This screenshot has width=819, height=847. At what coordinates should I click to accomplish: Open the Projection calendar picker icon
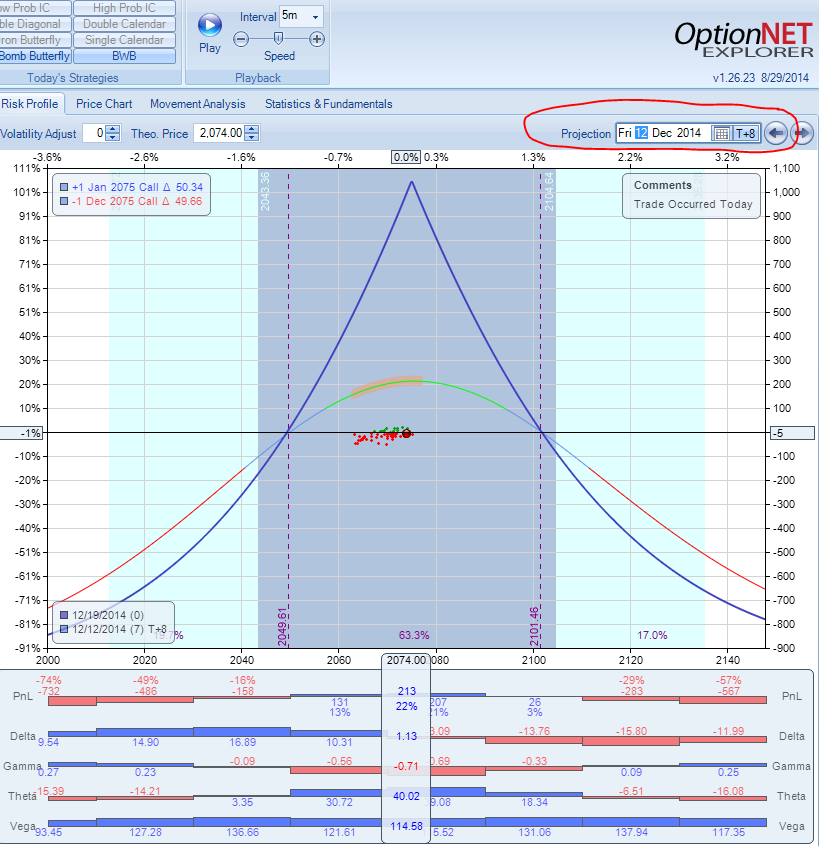pyautogui.click(x=721, y=133)
